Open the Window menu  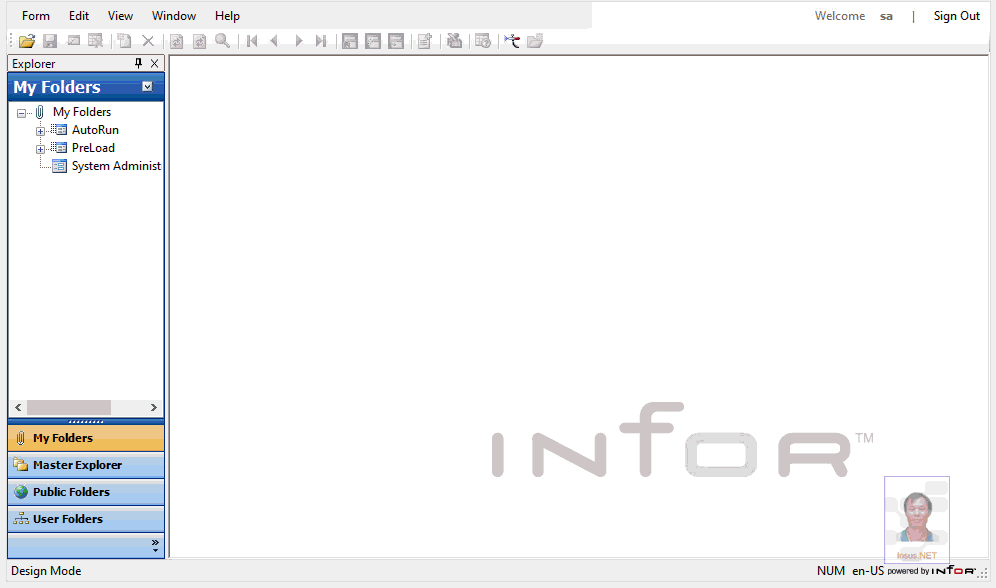(174, 16)
